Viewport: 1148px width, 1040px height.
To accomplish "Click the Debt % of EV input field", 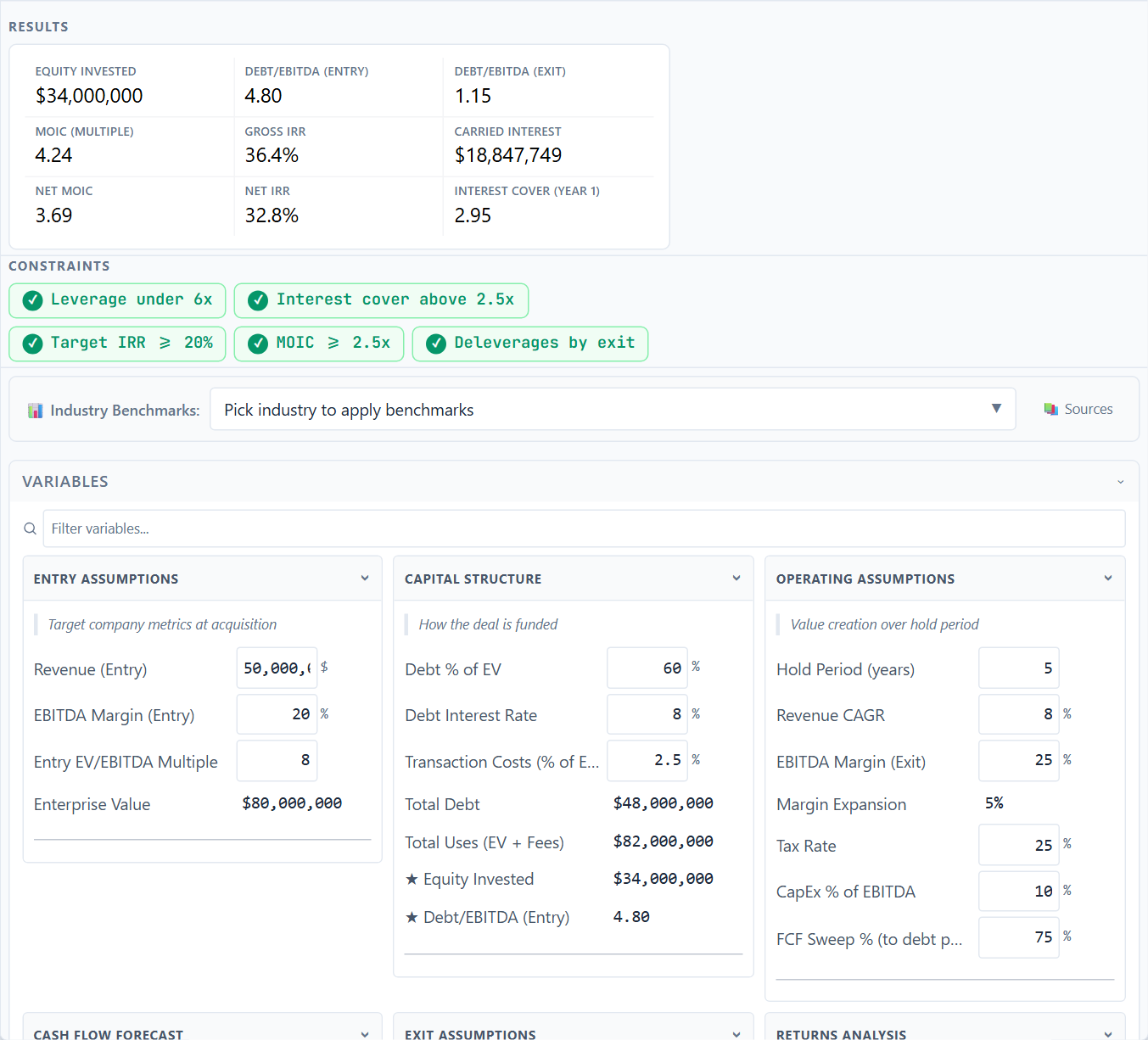I will click(647, 668).
